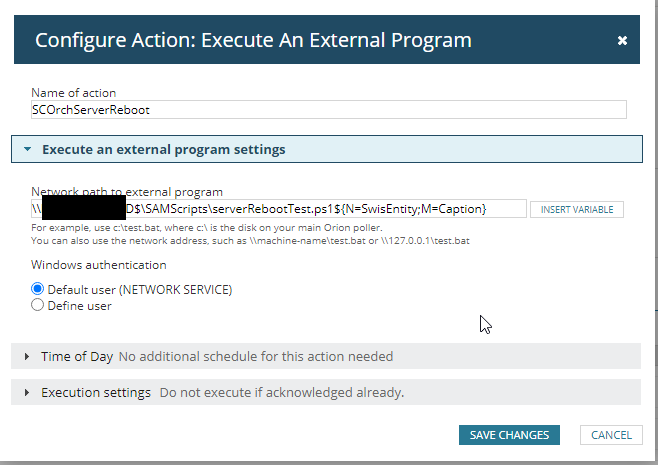658x465 pixels.
Task: Click the Name of action text field
Action: (328, 110)
